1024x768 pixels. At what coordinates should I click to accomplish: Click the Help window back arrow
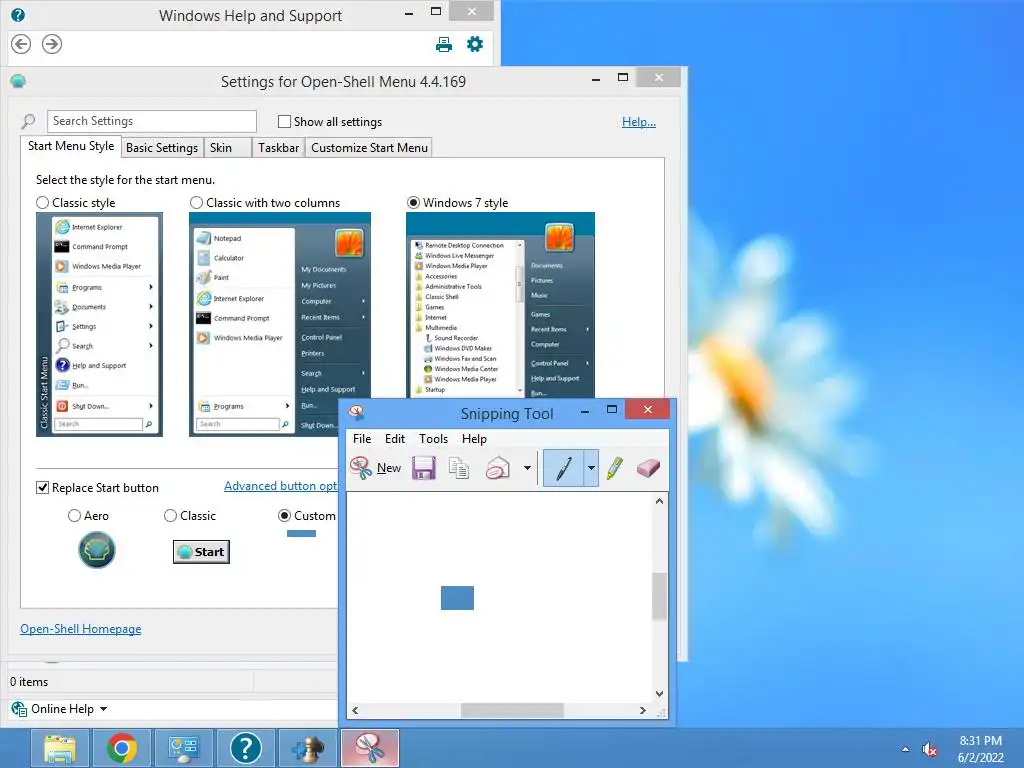pos(21,44)
